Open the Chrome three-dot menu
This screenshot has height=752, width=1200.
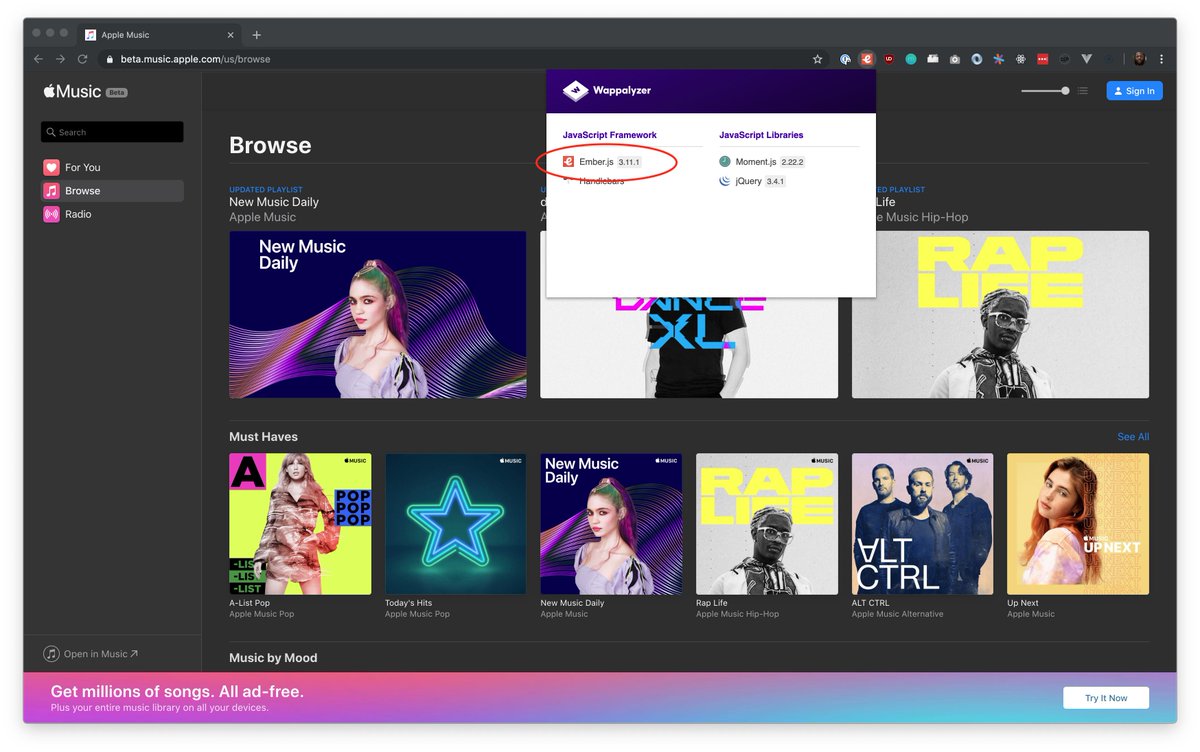[1161, 59]
